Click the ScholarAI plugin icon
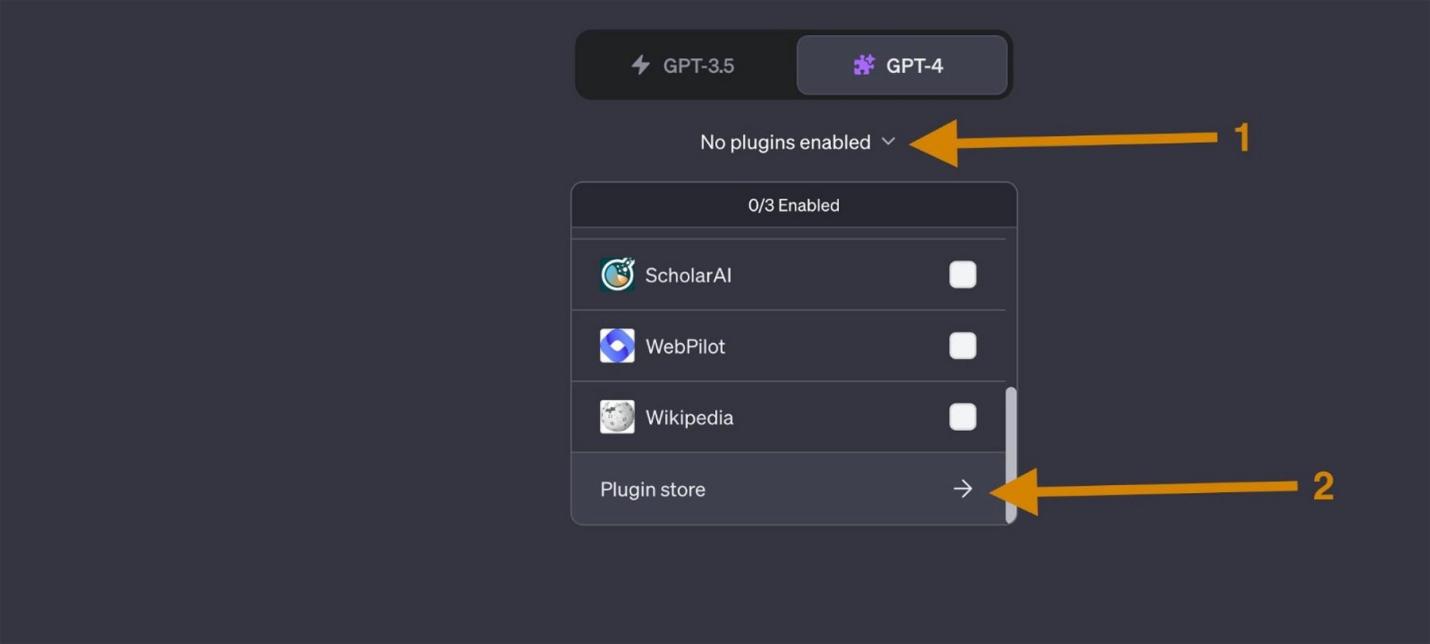Image resolution: width=1430 pixels, height=644 pixels. click(617, 274)
